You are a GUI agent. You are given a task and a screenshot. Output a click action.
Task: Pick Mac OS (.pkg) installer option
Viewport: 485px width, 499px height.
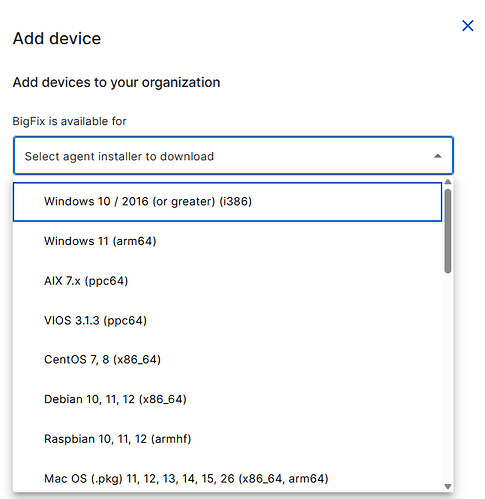coord(227,476)
